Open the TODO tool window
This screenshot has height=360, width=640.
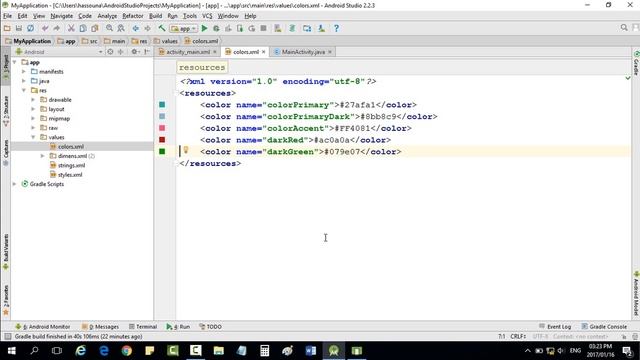(211, 327)
